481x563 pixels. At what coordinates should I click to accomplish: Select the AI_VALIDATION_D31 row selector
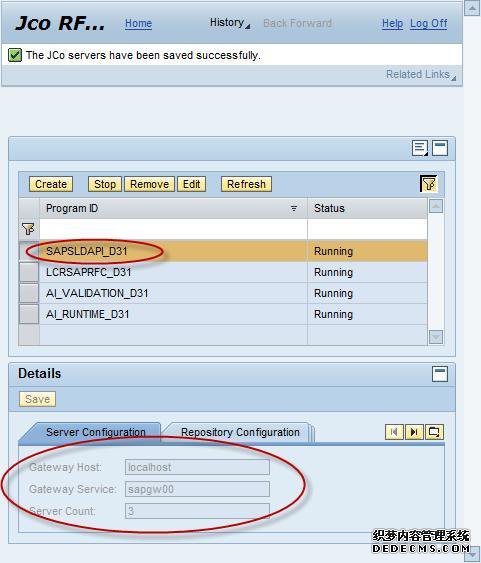click(29, 293)
